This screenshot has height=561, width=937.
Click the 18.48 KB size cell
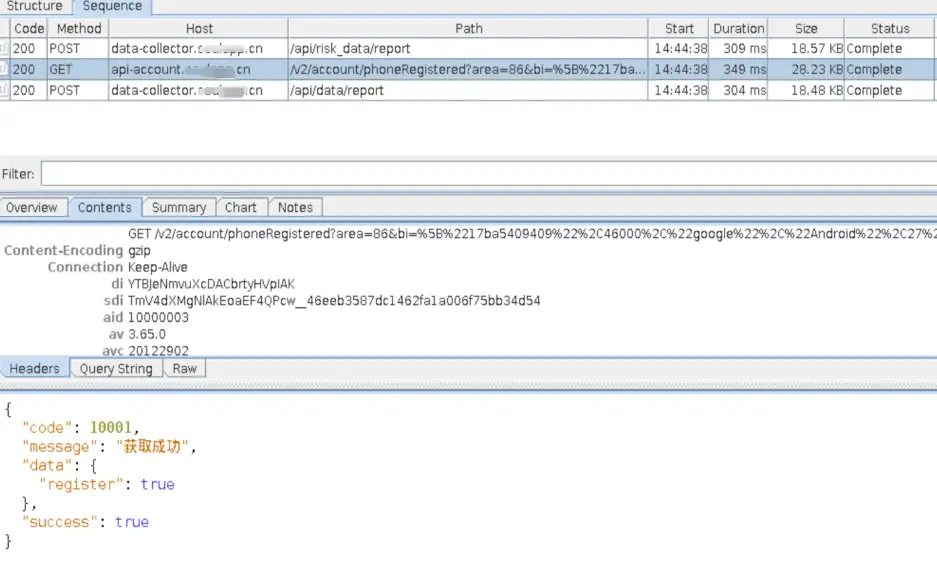coord(806,90)
